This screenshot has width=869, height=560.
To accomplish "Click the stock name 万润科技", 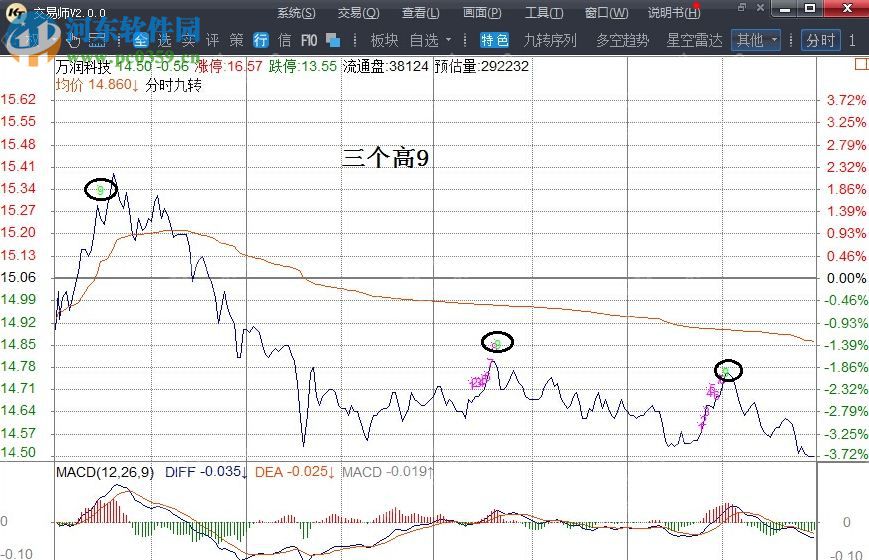I will (84, 67).
